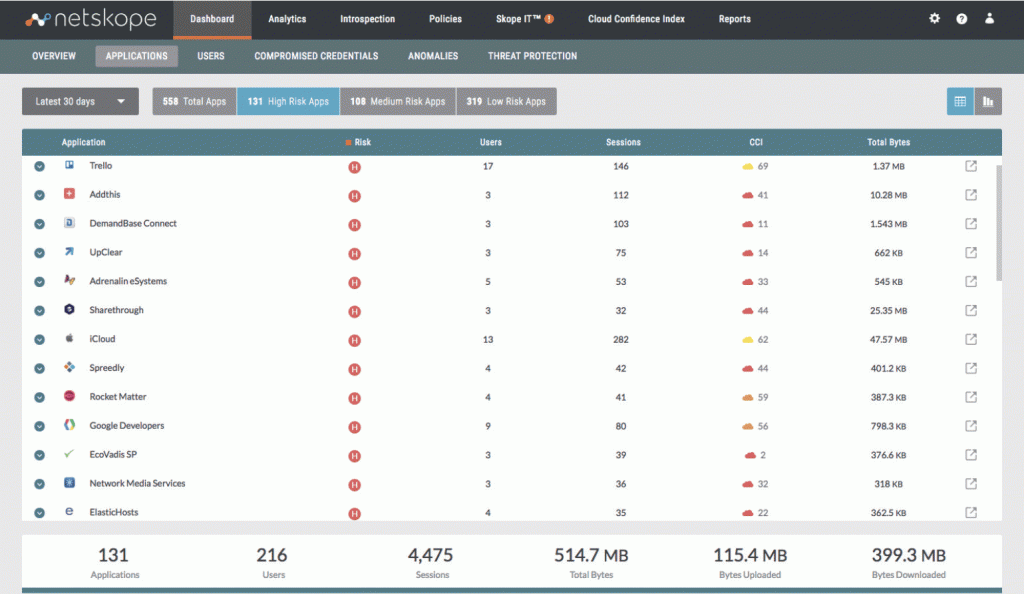Image resolution: width=1024 pixels, height=594 pixels.
Task: Open Trello details via external link icon
Action: [x=971, y=166]
